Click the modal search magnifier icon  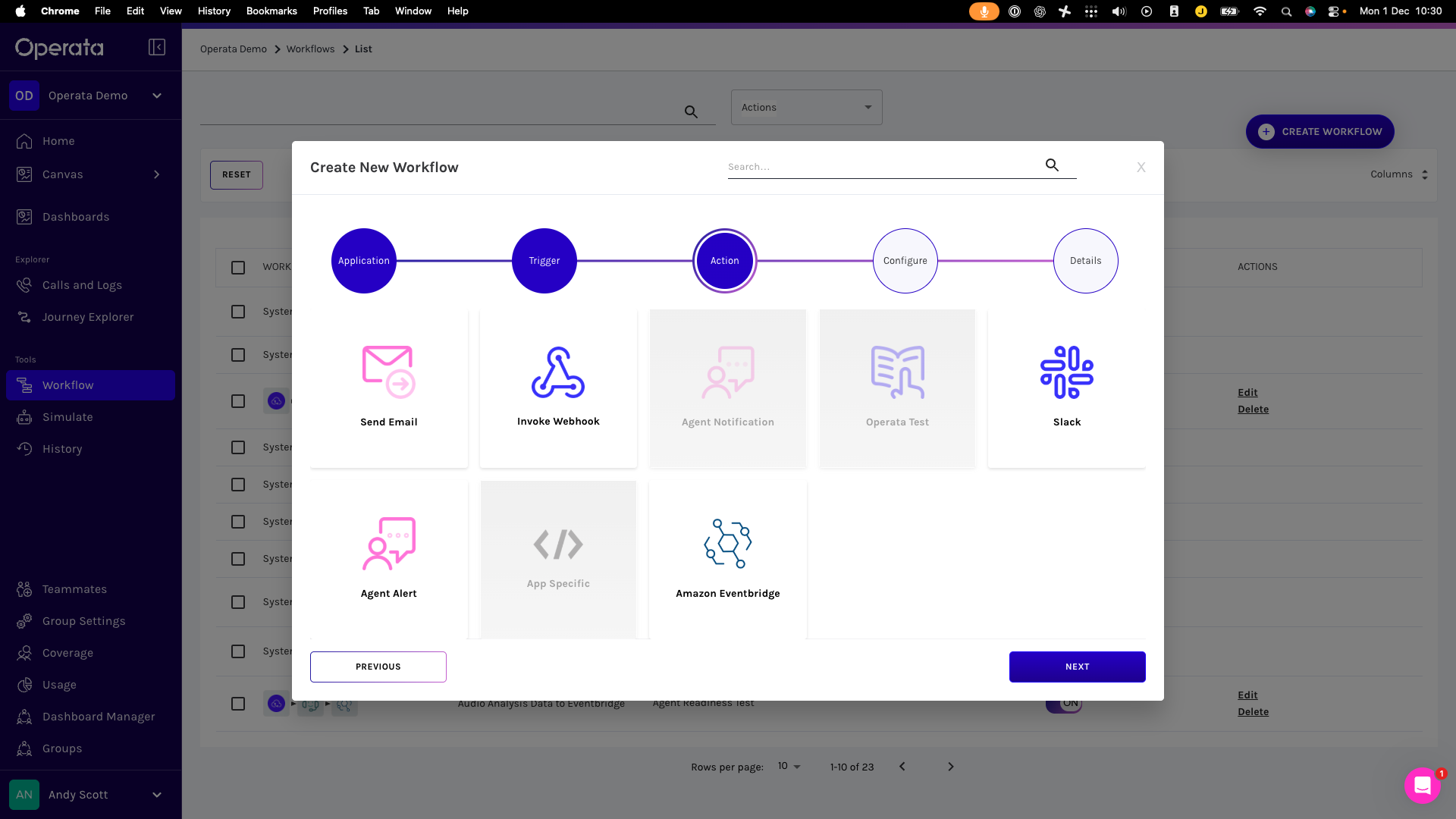[x=1052, y=165]
